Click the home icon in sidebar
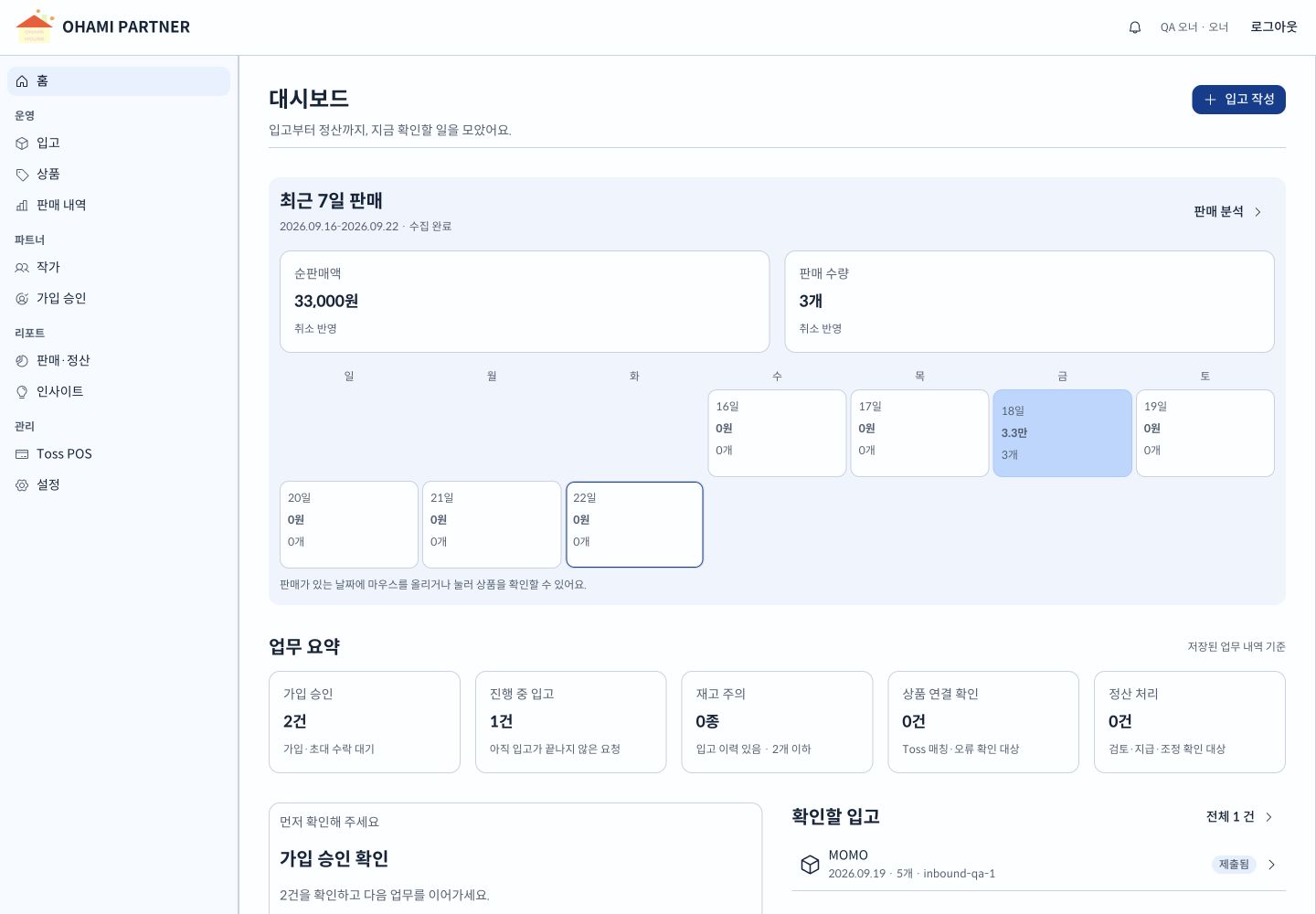The image size is (1316, 914). coord(22,81)
